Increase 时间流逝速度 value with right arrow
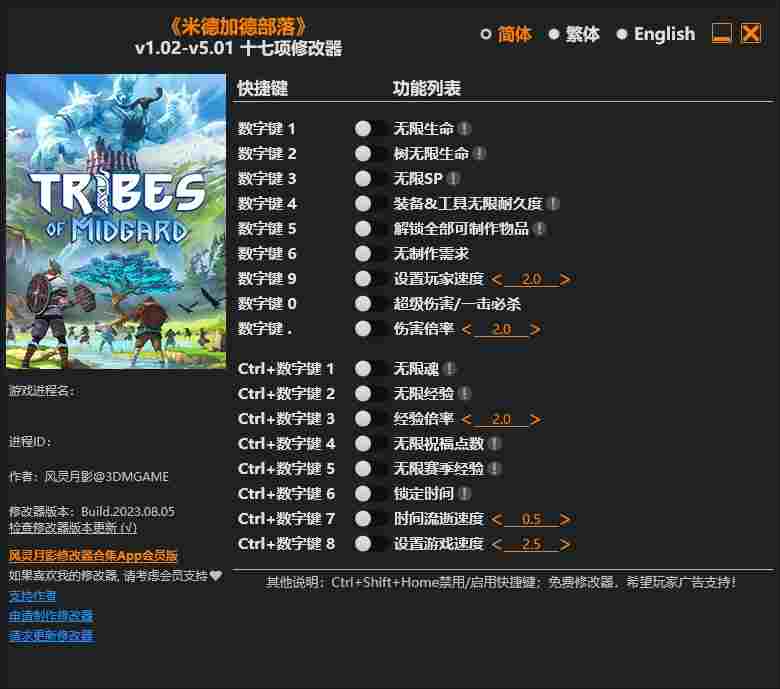This screenshot has width=780, height=689. 565,519
